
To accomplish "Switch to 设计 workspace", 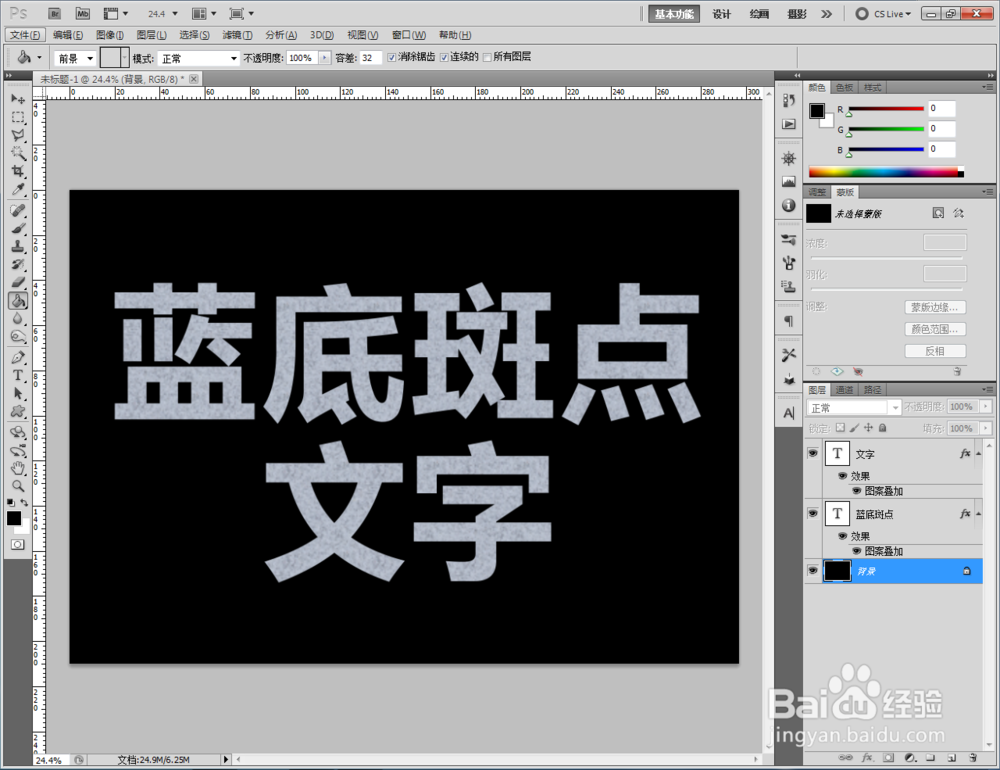I will coord(721,14).
